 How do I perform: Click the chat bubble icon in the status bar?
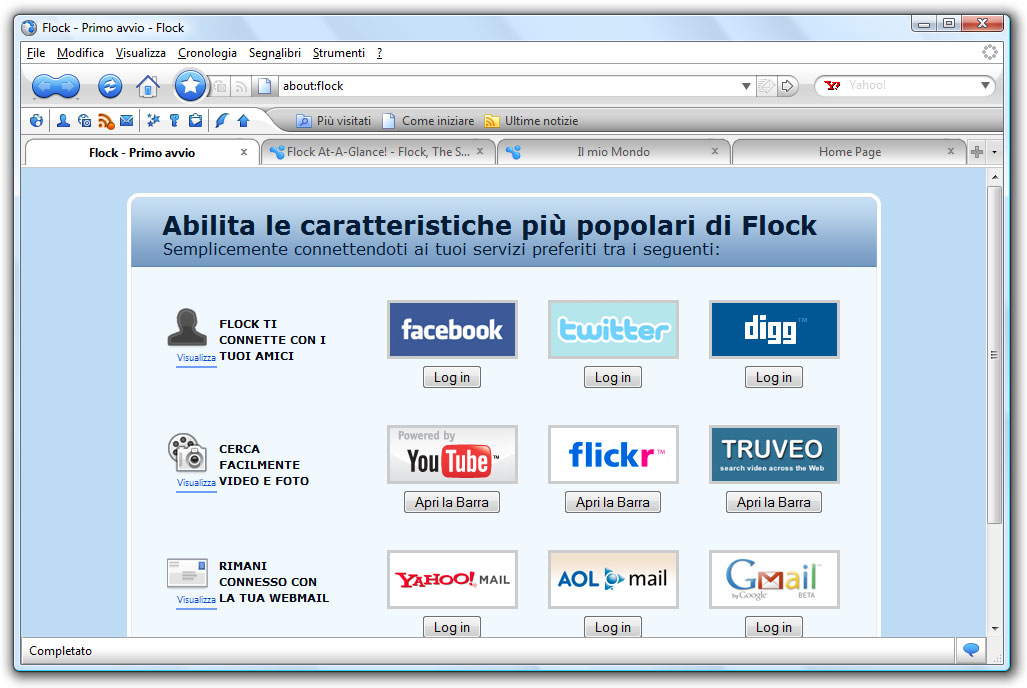coord(971,649)
